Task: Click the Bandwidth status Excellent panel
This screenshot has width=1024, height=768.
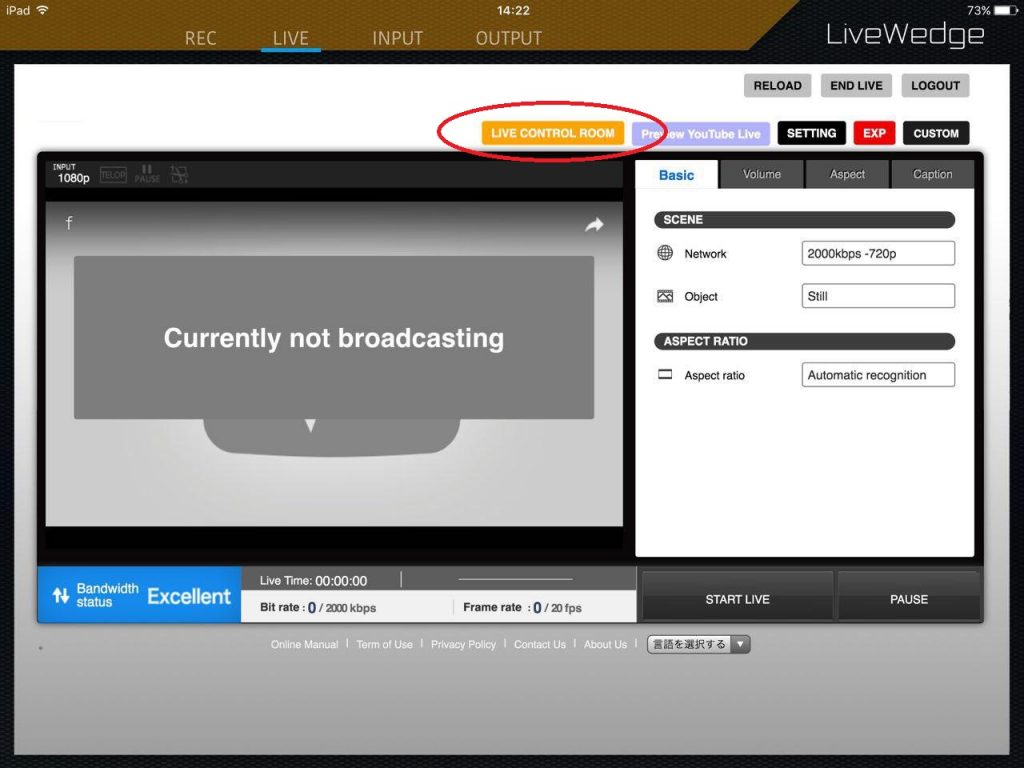Action: click(140, 595)
